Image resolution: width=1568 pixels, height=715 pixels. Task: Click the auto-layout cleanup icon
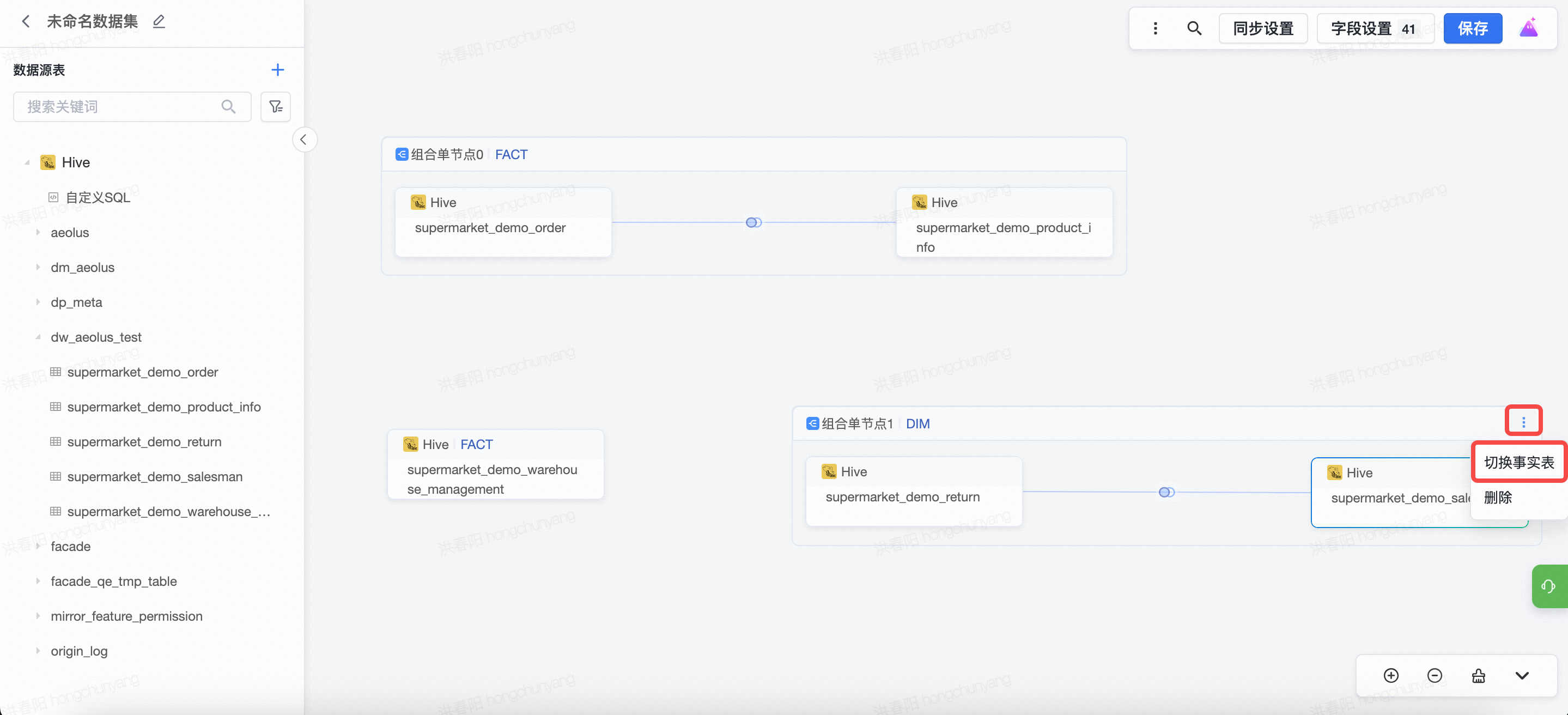1479,675
